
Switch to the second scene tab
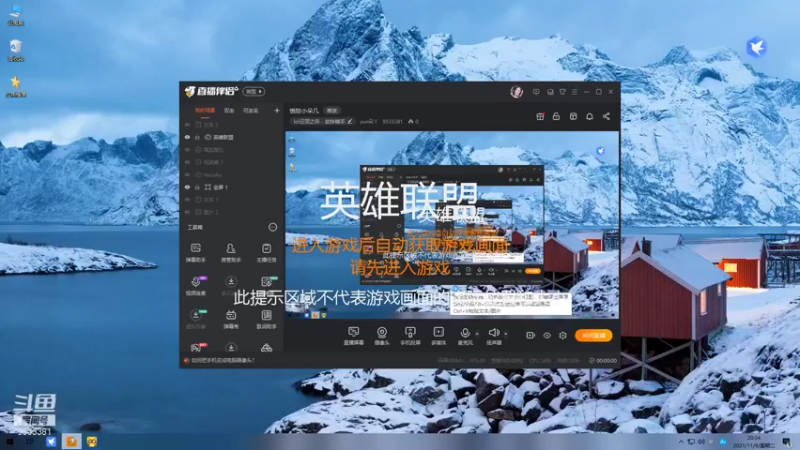point(229,110)
